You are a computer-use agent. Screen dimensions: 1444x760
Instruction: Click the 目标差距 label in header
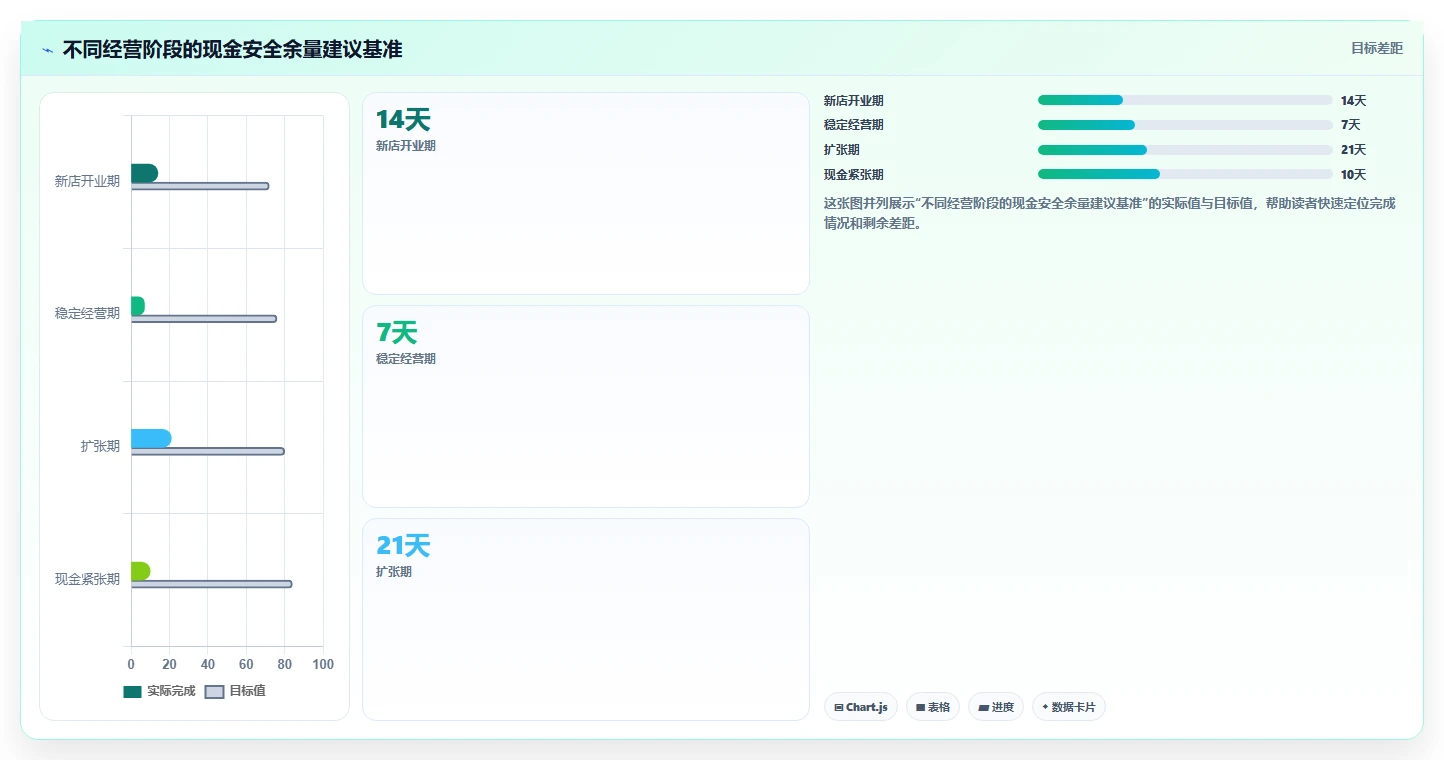pos(1376,48)
